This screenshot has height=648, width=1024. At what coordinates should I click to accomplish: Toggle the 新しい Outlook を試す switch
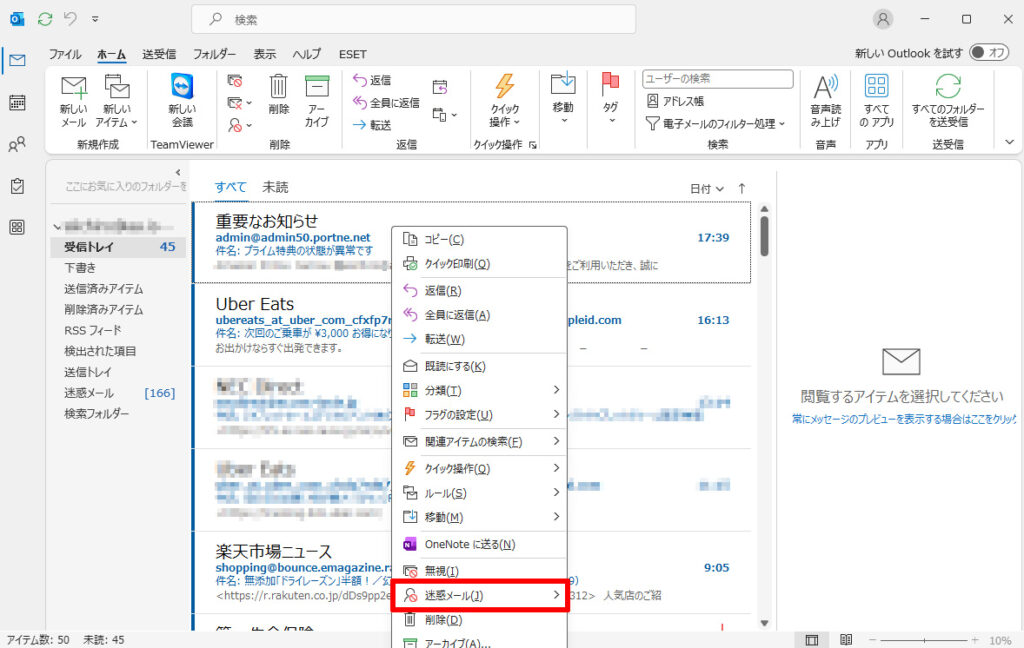988,53
